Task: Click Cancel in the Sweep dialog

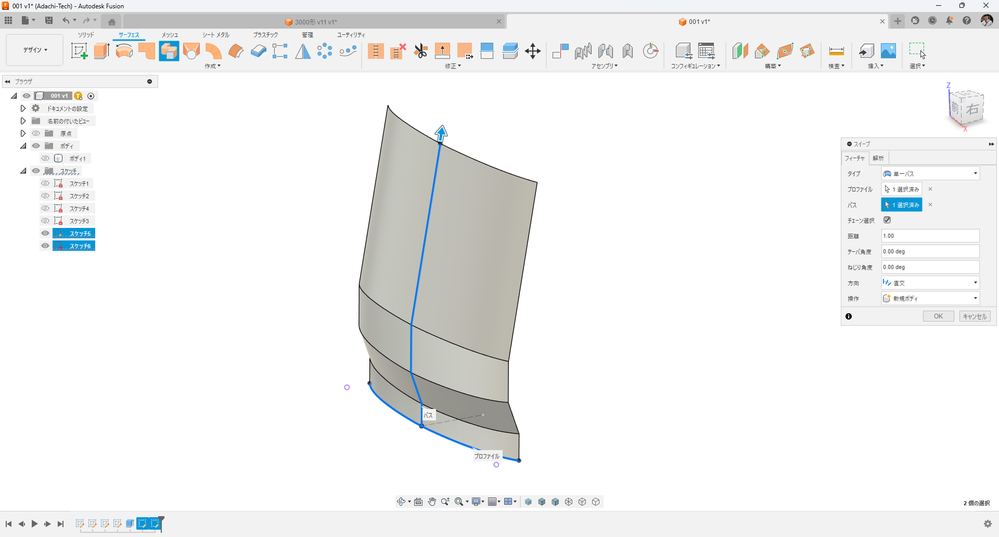Action: pyautogui.click(x=975, y=317)
